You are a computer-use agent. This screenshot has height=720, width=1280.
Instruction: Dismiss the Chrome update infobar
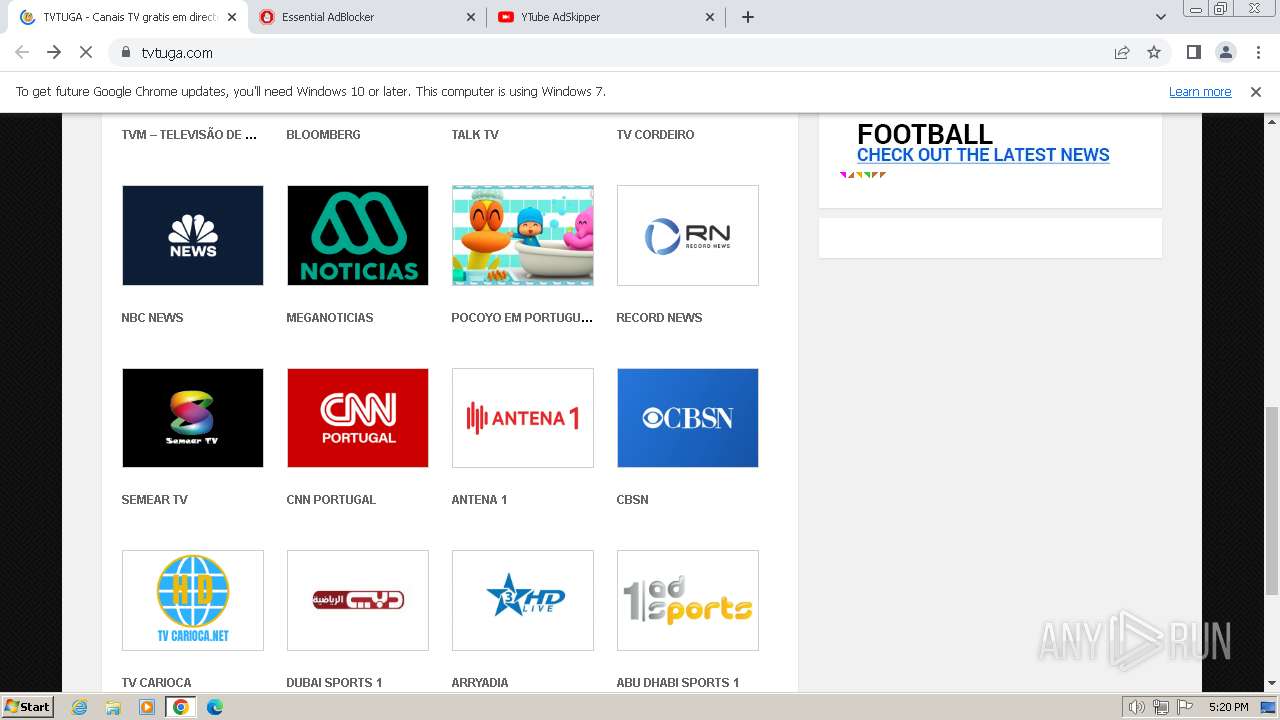(1256, 91)
